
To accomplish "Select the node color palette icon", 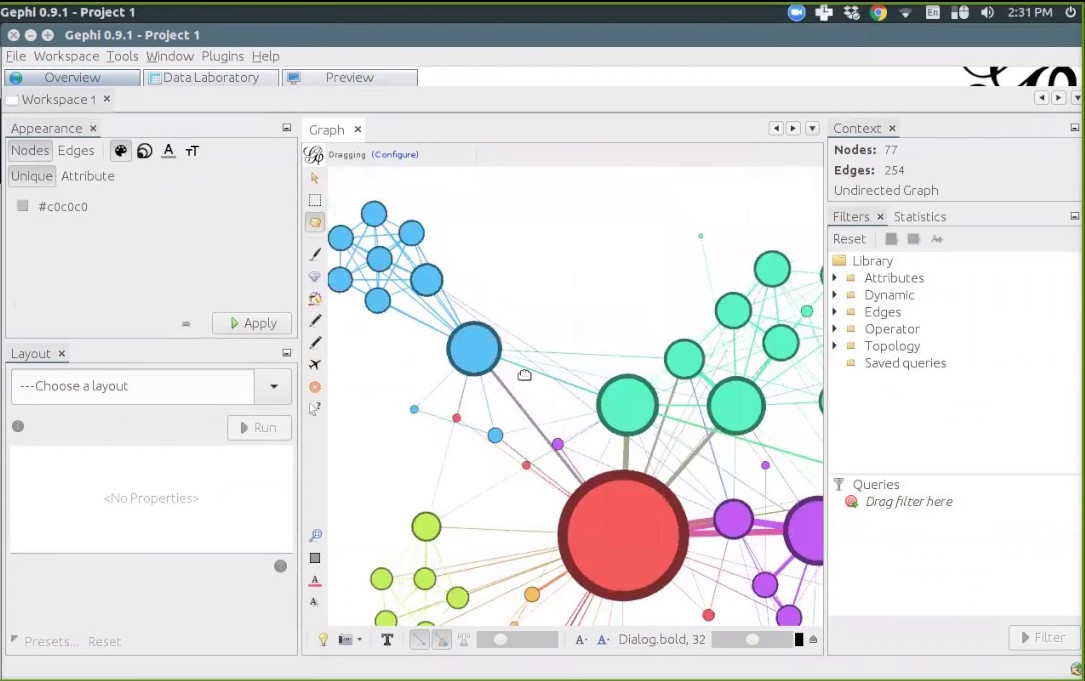I will pyautogui.click(x=120, y=151).
